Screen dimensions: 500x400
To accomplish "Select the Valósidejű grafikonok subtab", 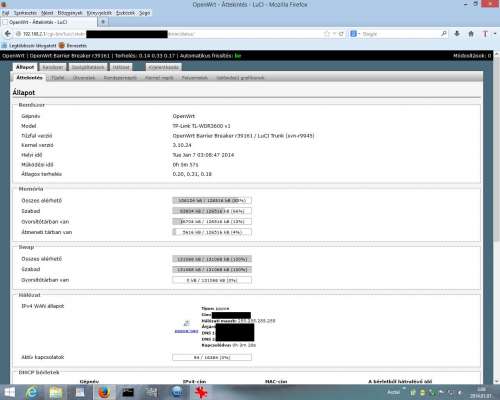I will point(240,78).
